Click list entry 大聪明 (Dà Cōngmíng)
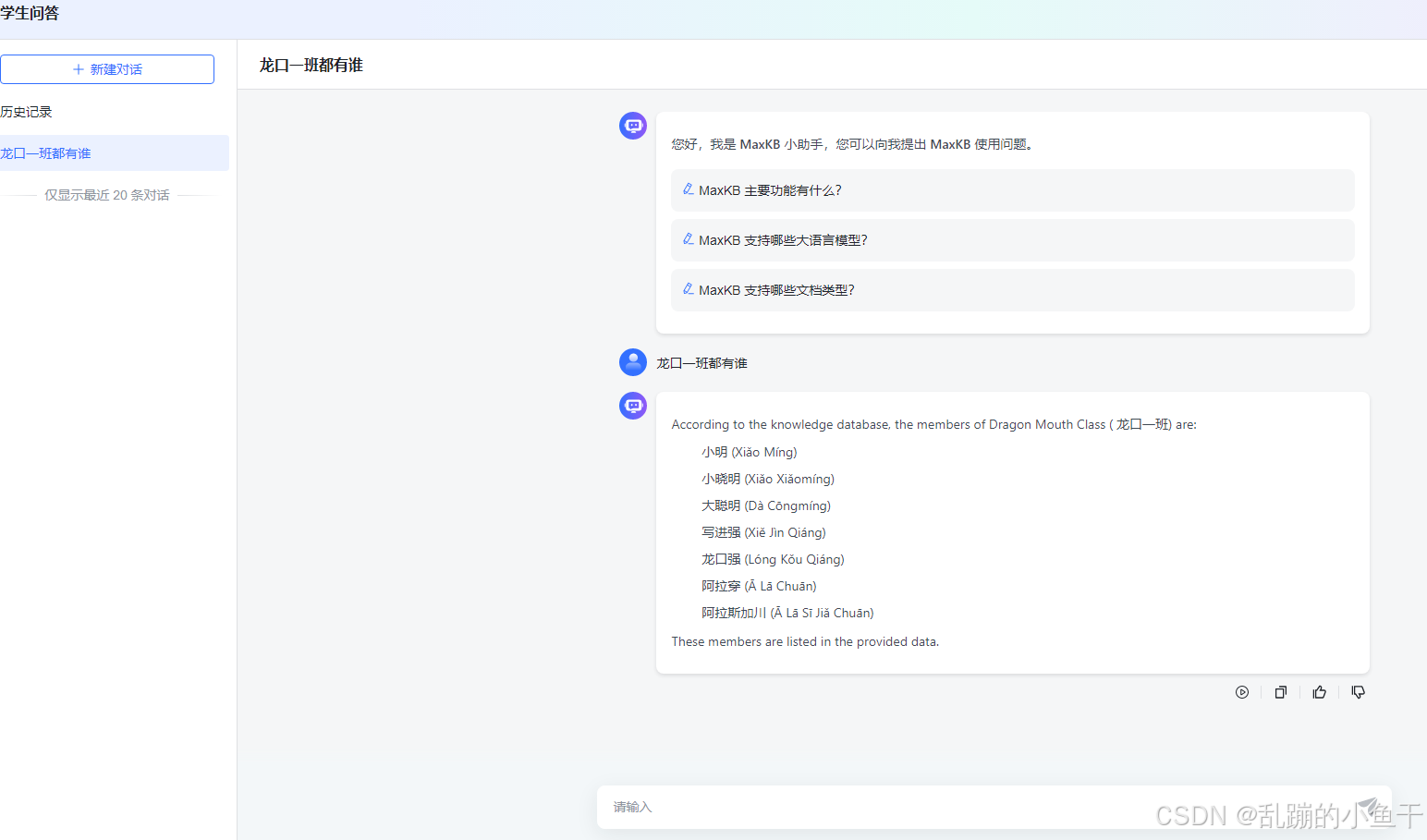 [766, 505]
